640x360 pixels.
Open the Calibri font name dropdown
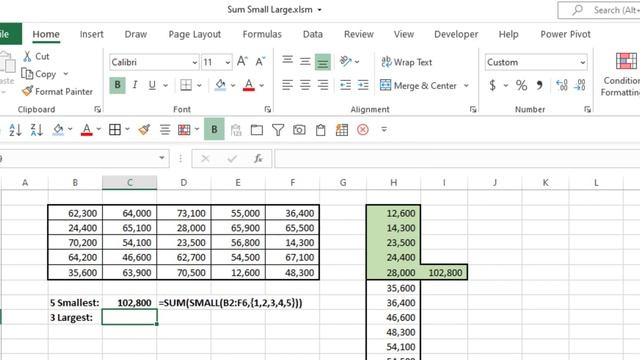195,62
